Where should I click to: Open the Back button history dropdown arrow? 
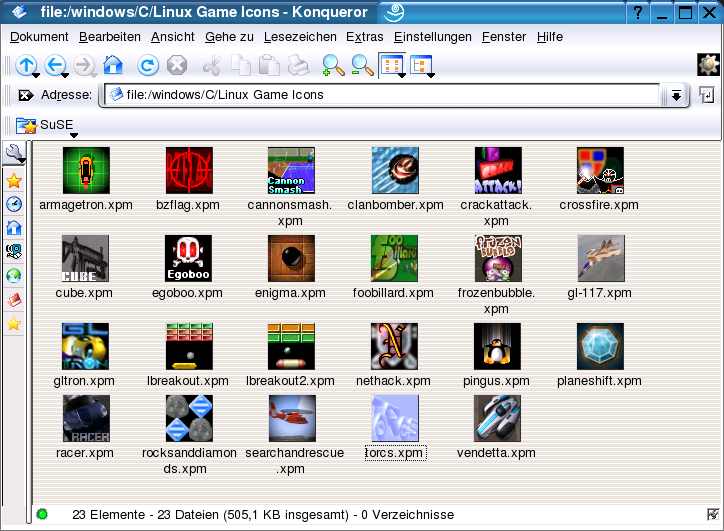65,75
